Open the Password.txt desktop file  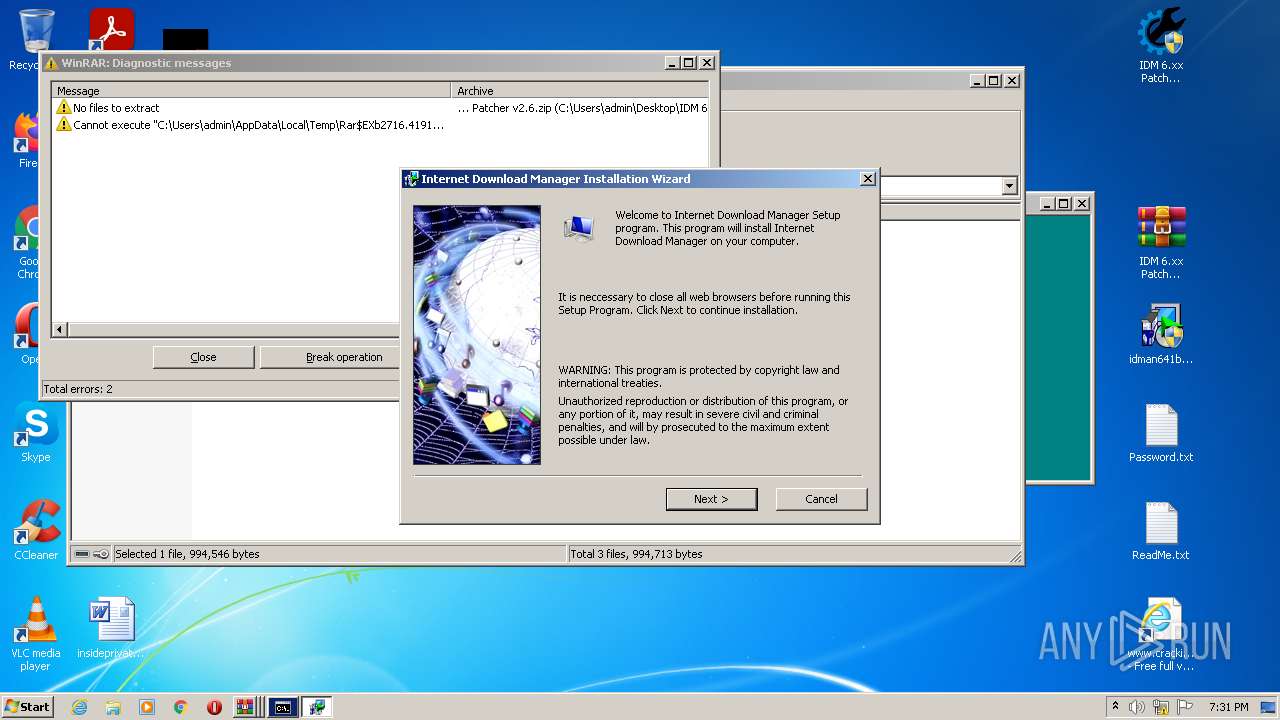pos(1161,433)
